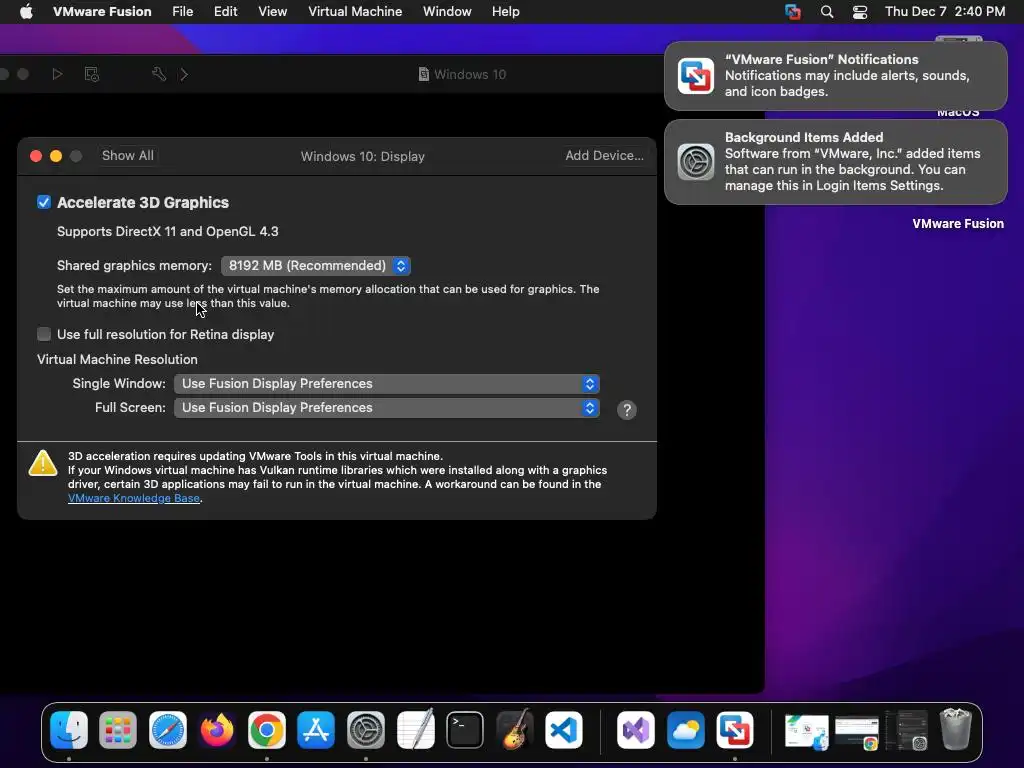Viewport: 1024px width, 768px height.
Task: Open purple Visual Studio dock icon
Action: point(636,729)
